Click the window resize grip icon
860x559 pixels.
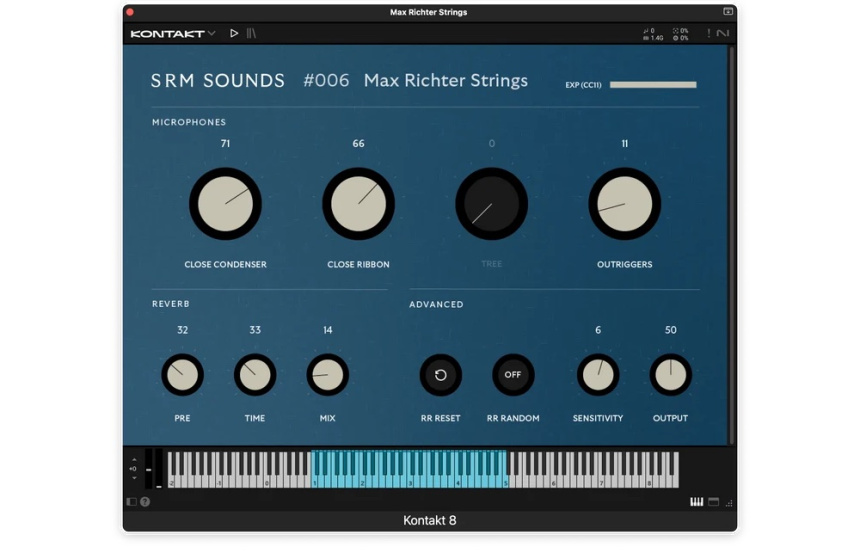pos(729,503)
